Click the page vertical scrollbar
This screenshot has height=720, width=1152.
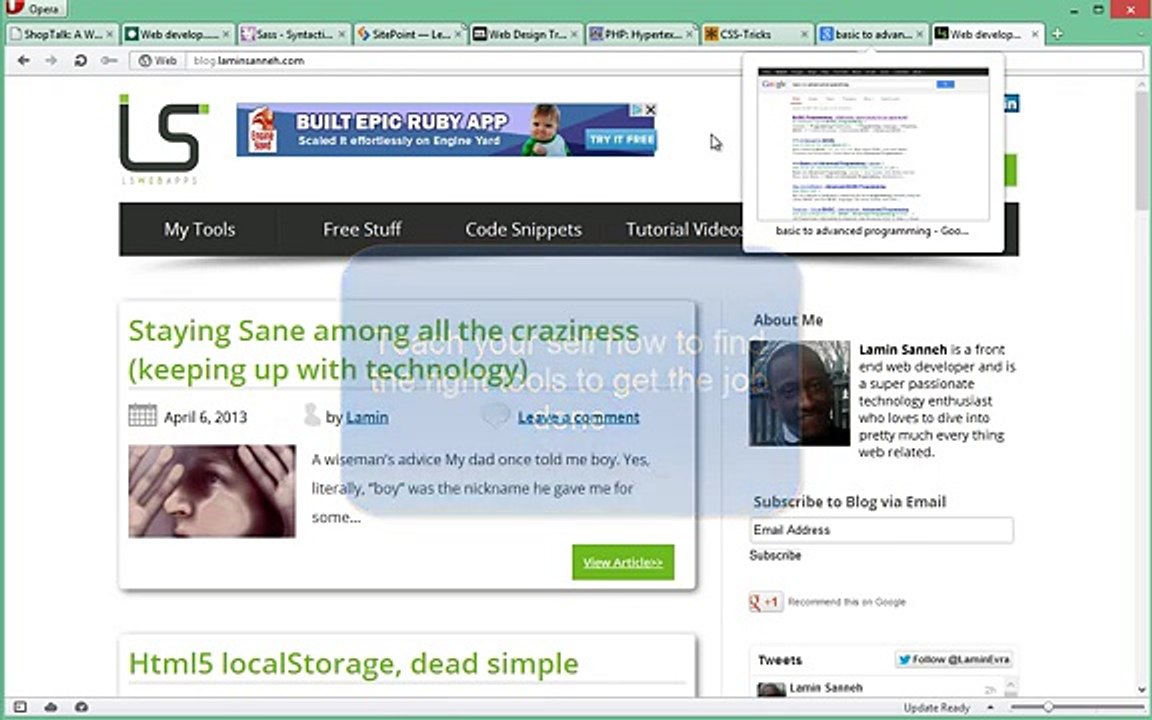[x=1142, y=388]
